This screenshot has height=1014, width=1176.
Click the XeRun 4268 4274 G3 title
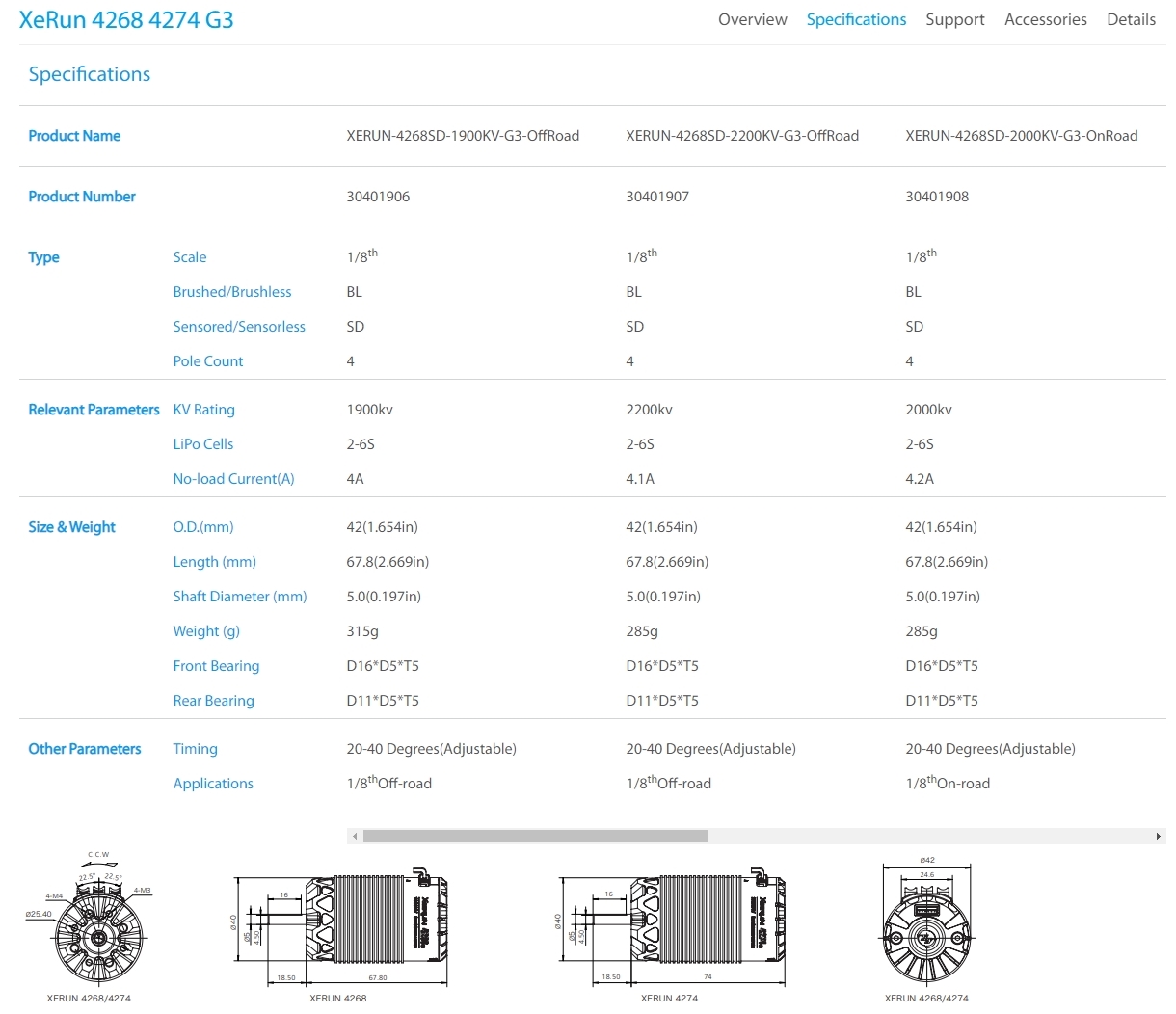[126, 20]
